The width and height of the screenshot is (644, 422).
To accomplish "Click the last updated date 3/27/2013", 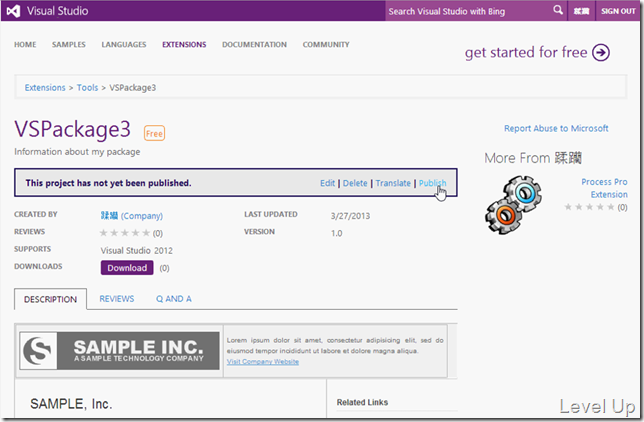I will (350, 216).
